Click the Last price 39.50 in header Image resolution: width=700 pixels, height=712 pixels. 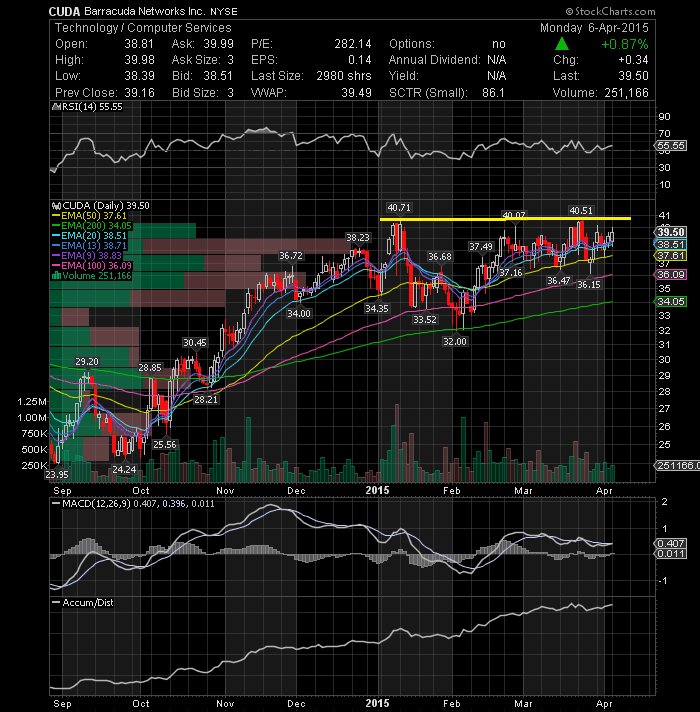pyautogui.click(x=633, y=76)
